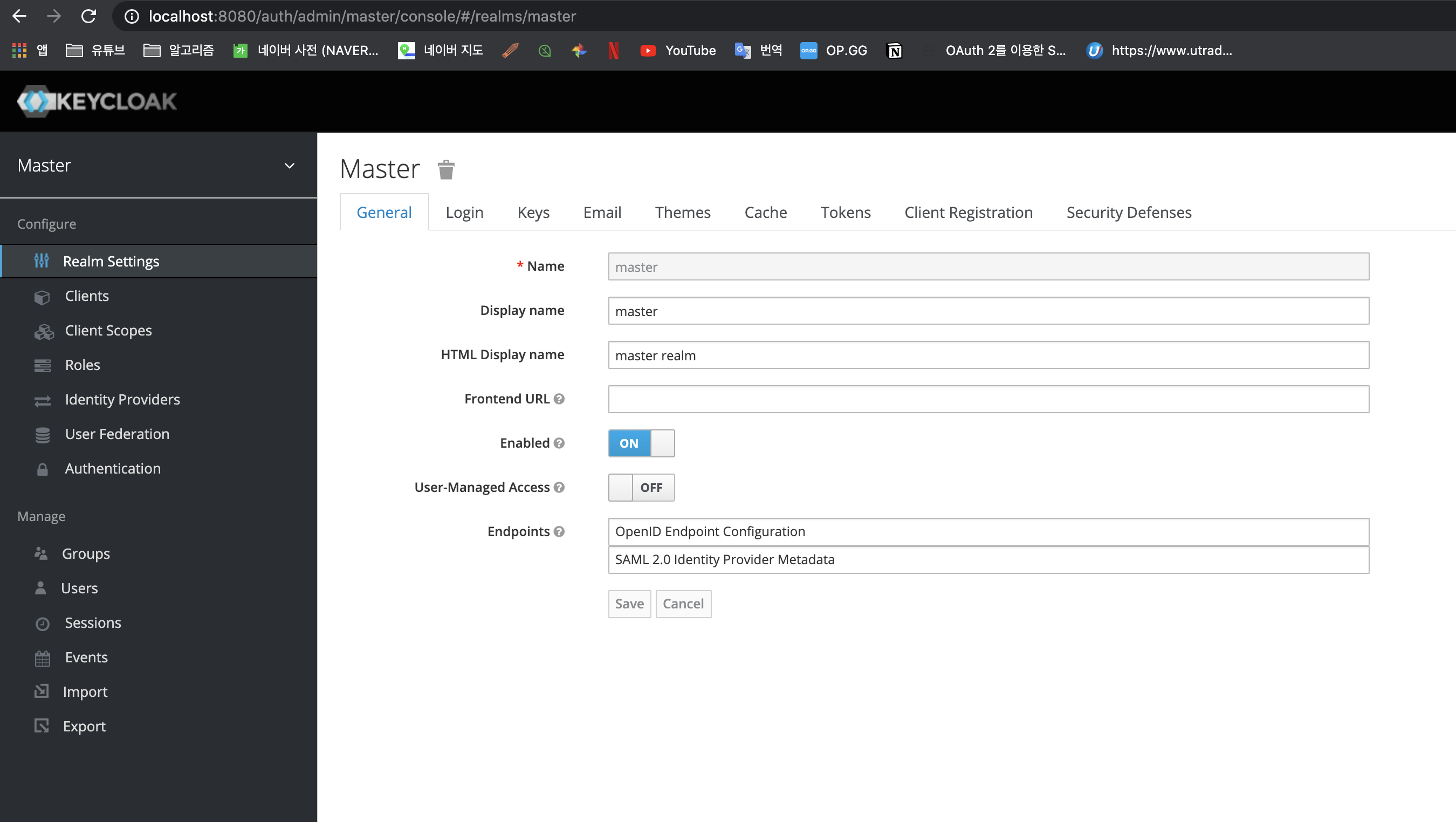Switch to the Tokens tab
Viewport: 1456px width, 822px height.
[845, 213]
